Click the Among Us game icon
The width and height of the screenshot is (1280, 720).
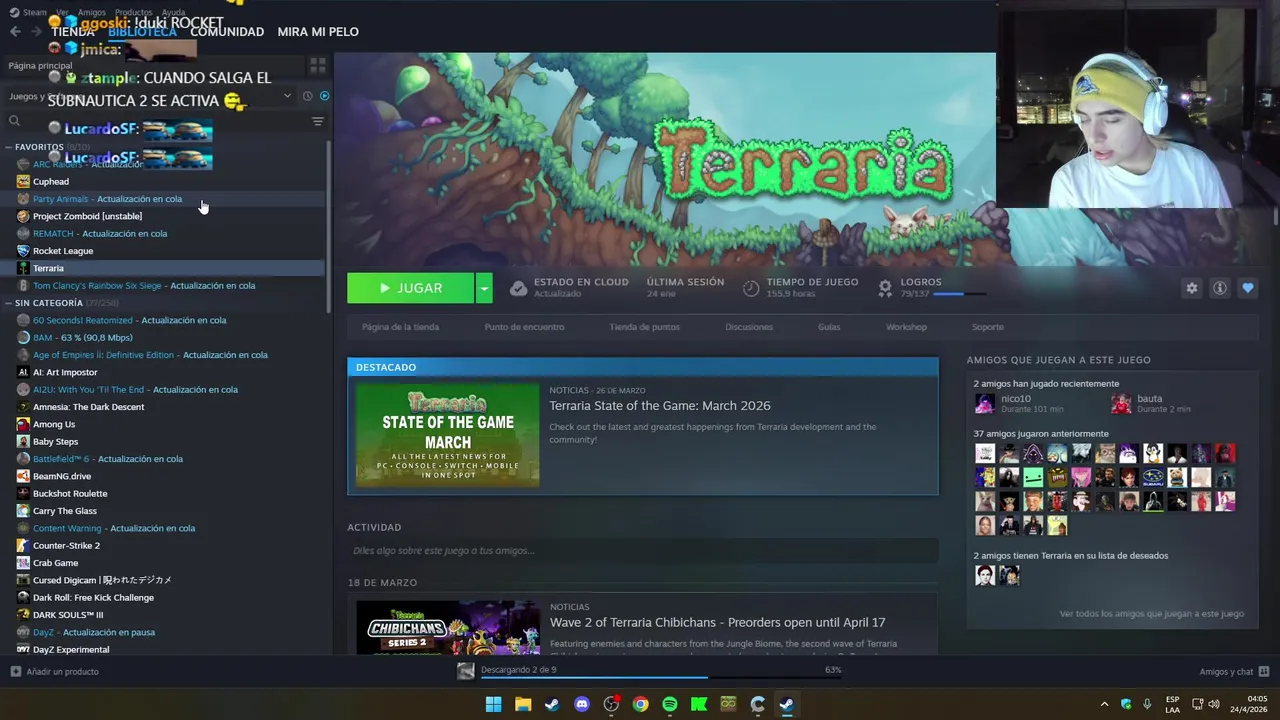point(23,424)
